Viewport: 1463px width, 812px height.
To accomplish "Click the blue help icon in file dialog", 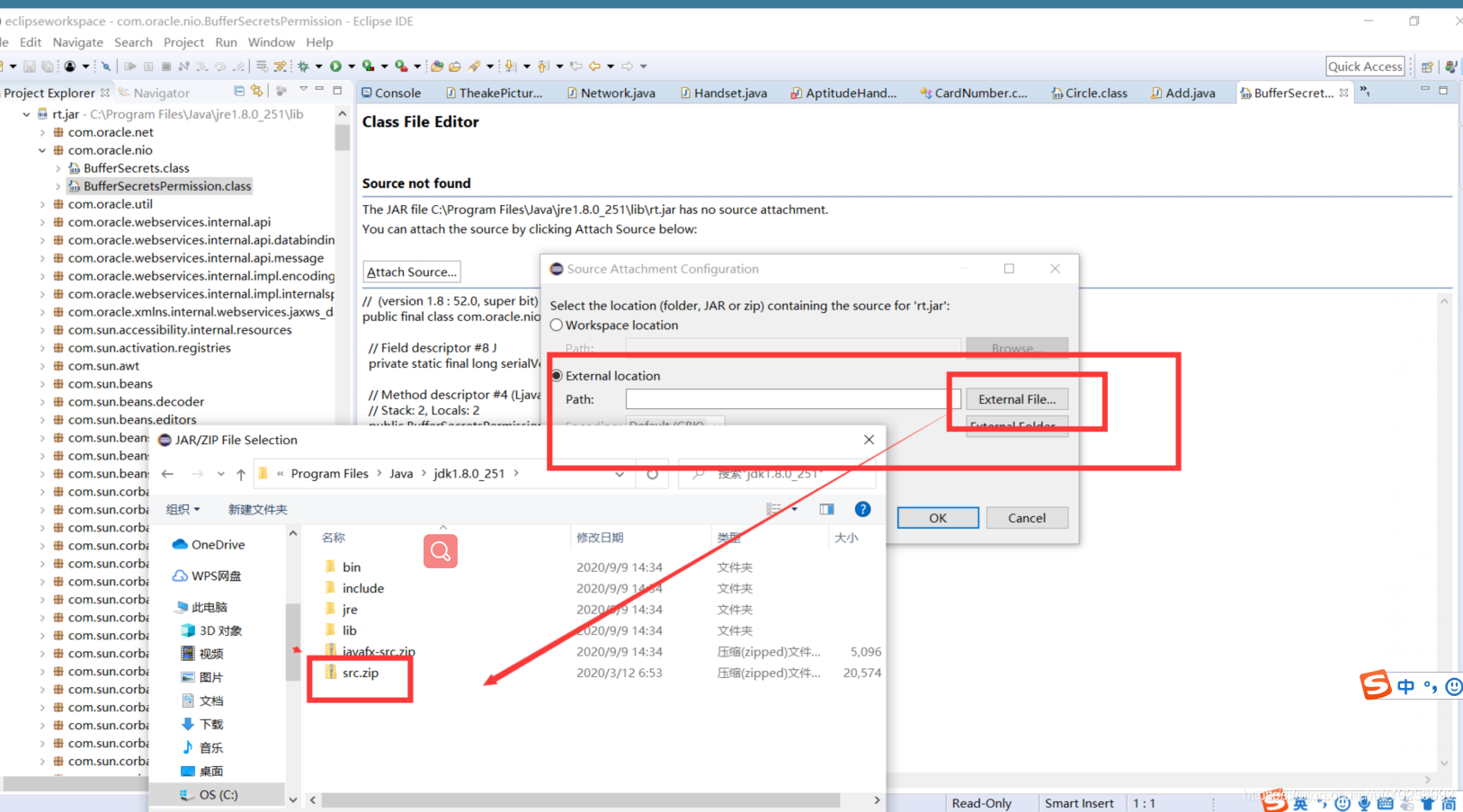I will 862,509.
